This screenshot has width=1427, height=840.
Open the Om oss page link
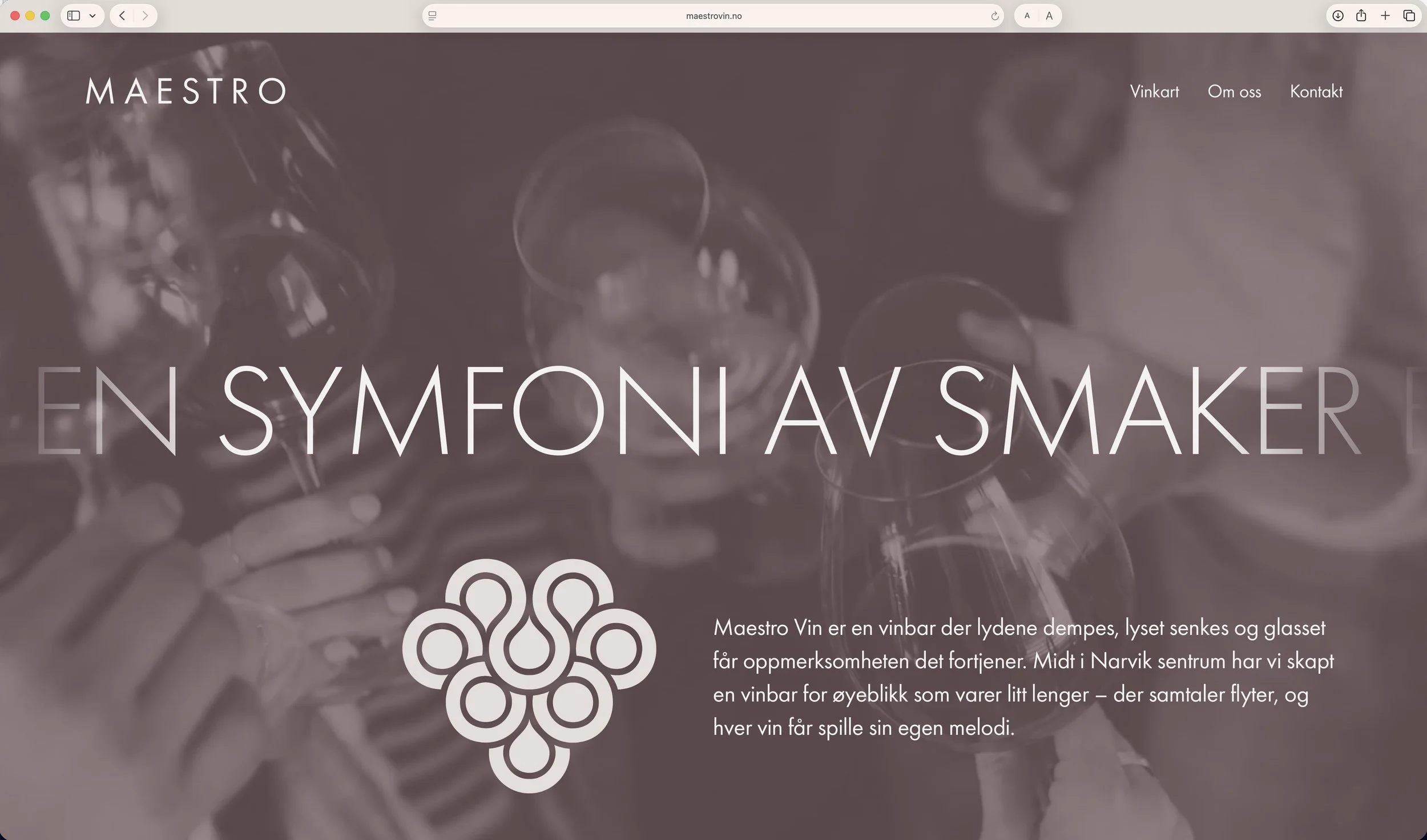(1234, 91)
